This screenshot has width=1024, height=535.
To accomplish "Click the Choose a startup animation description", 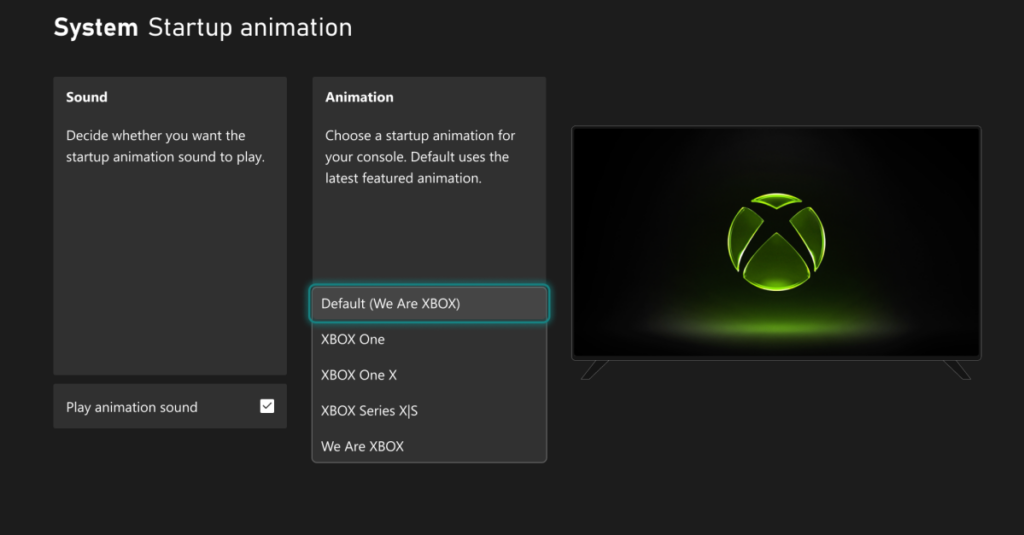I will pos(420,157).
